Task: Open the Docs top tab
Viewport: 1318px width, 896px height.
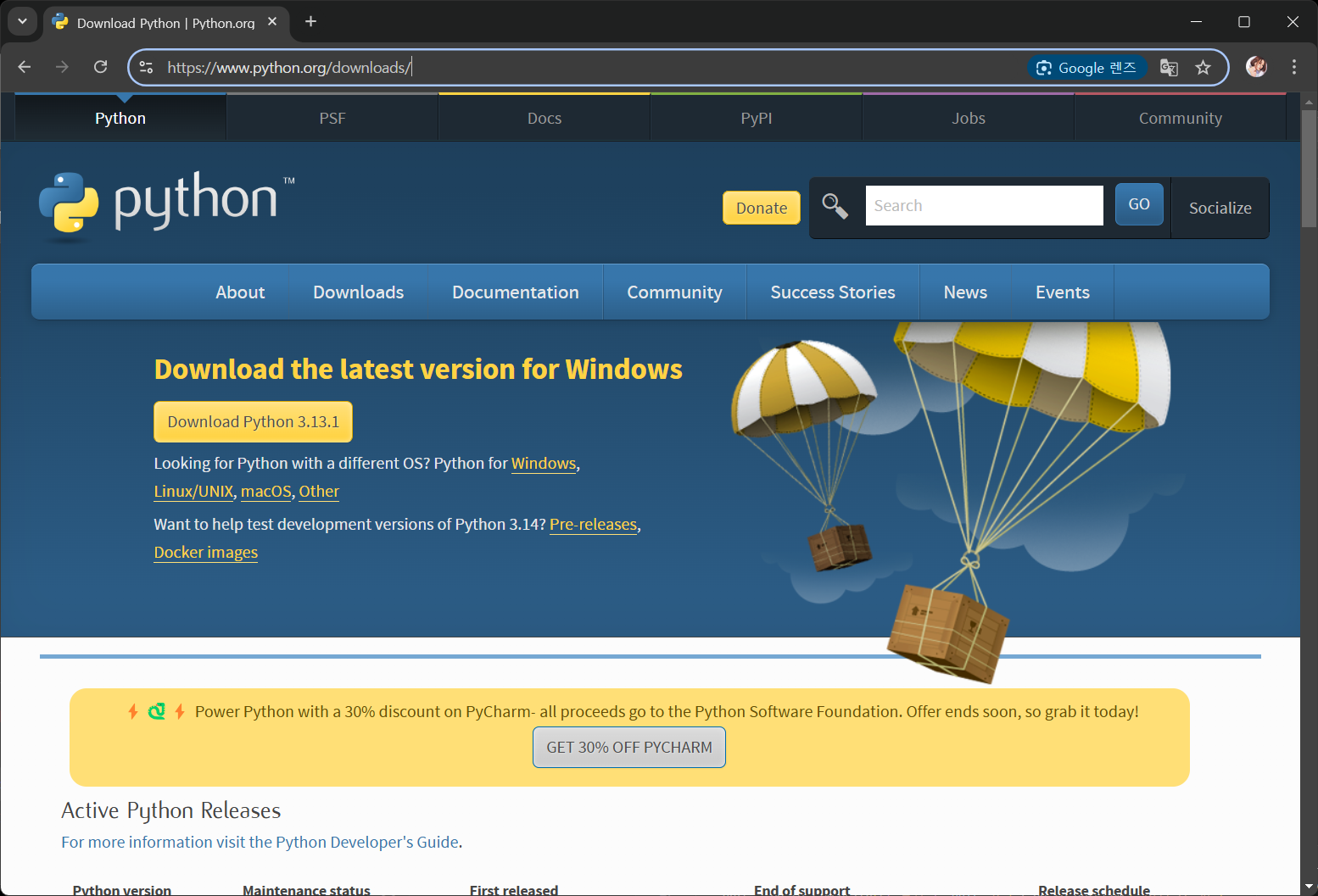Action: (x=545, y=118)
